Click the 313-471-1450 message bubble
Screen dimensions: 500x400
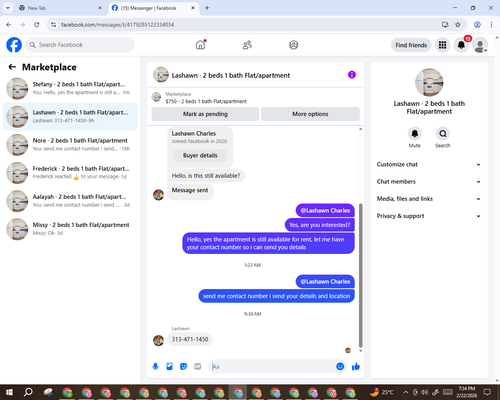[190, 339]
